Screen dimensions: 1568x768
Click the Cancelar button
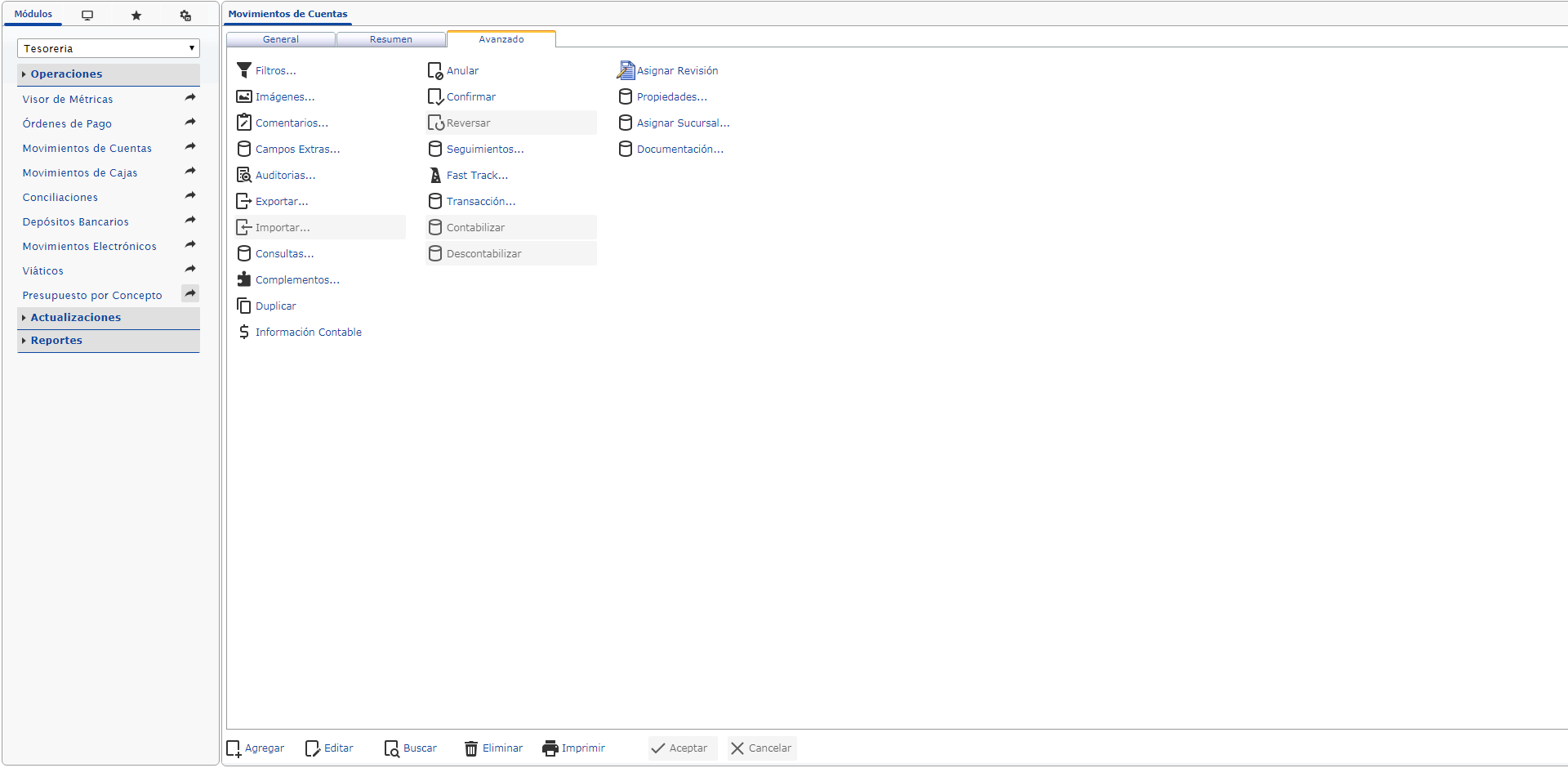coord(761,748)
